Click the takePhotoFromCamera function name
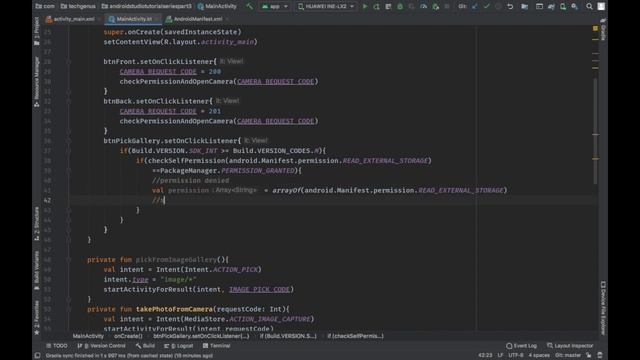This screenshot has height=360, width=640. (x=174, y=309)
